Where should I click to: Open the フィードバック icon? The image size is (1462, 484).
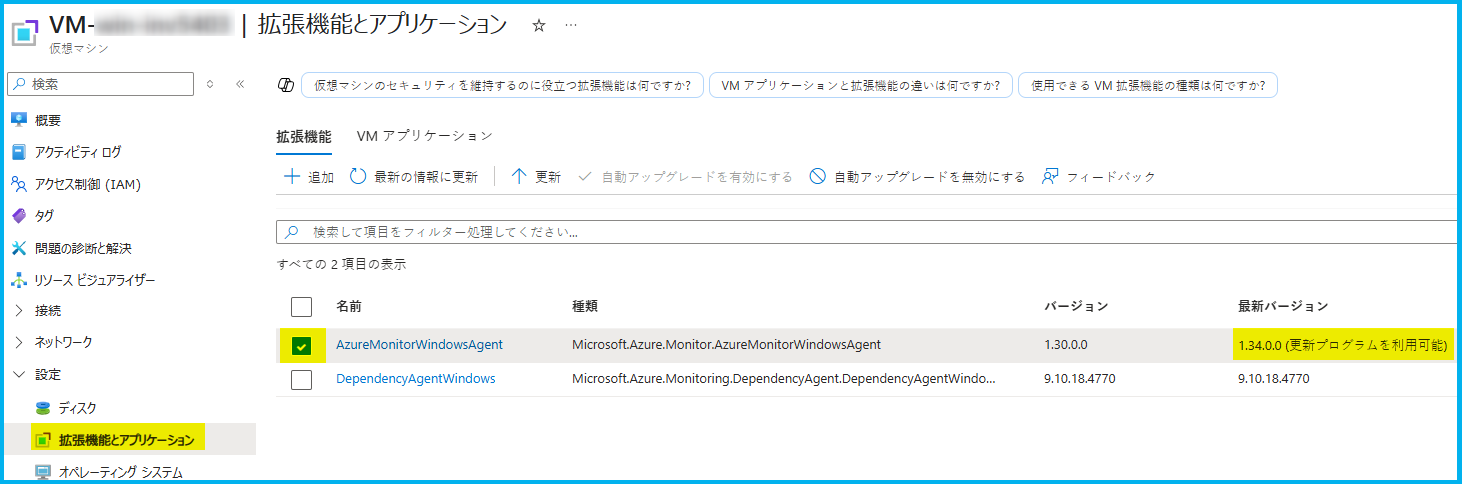[1050, 177]
